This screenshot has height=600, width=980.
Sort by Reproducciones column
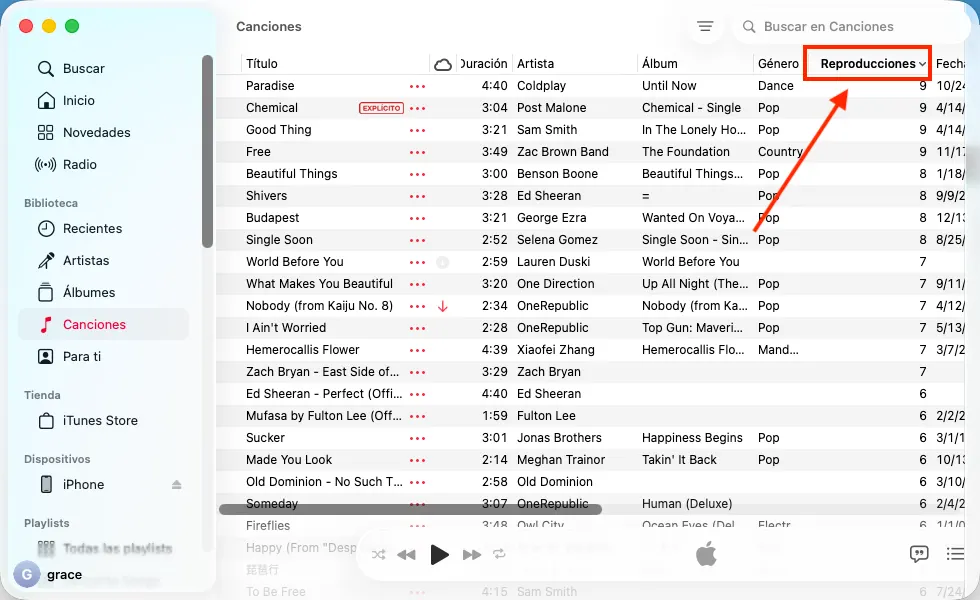(868, 64)
